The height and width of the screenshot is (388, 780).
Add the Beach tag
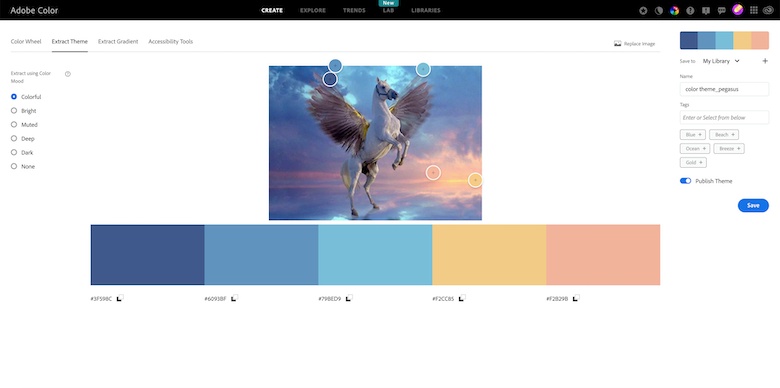coord(724,135)
